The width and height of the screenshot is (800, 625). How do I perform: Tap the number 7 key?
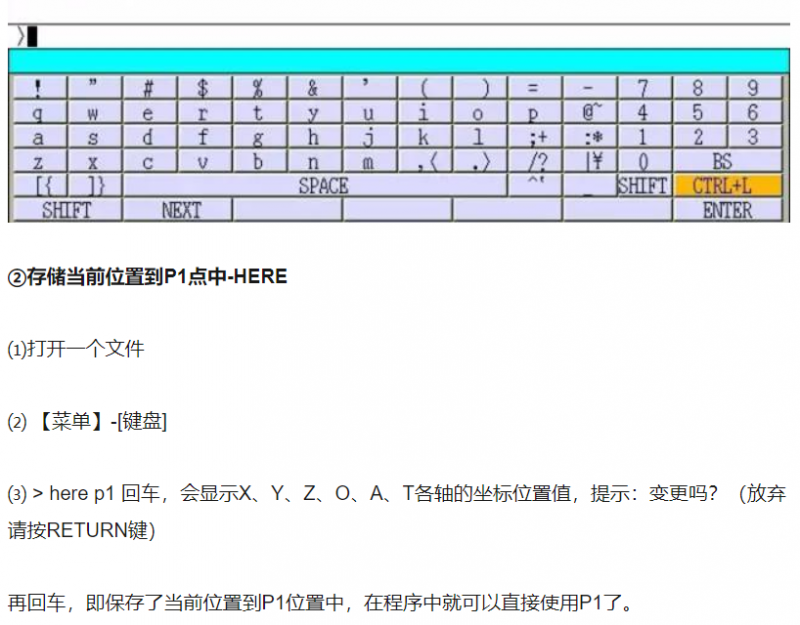[645, 88]
